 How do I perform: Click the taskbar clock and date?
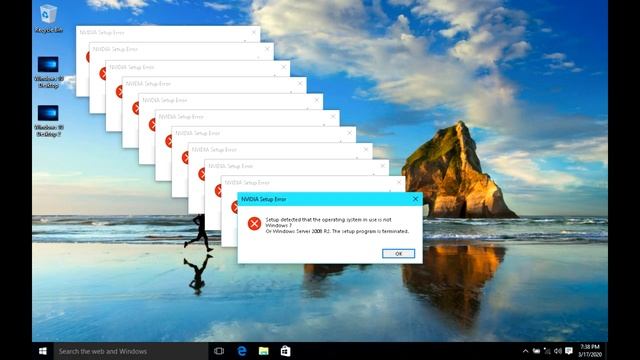point(590,351)
